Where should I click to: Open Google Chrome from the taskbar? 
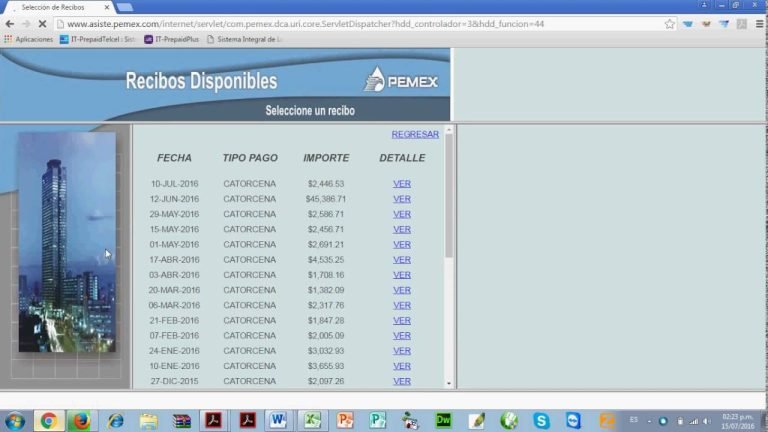click(x=48, y=421)
